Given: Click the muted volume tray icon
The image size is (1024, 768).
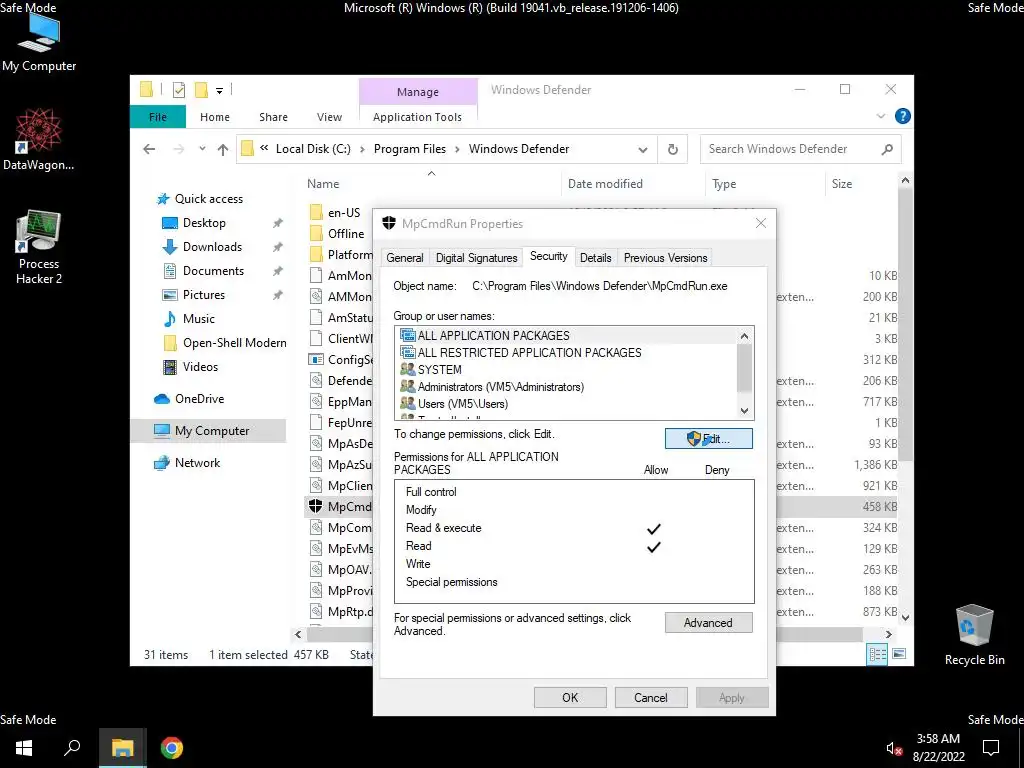Looking at the screenshot, I should tap(894, 748).
